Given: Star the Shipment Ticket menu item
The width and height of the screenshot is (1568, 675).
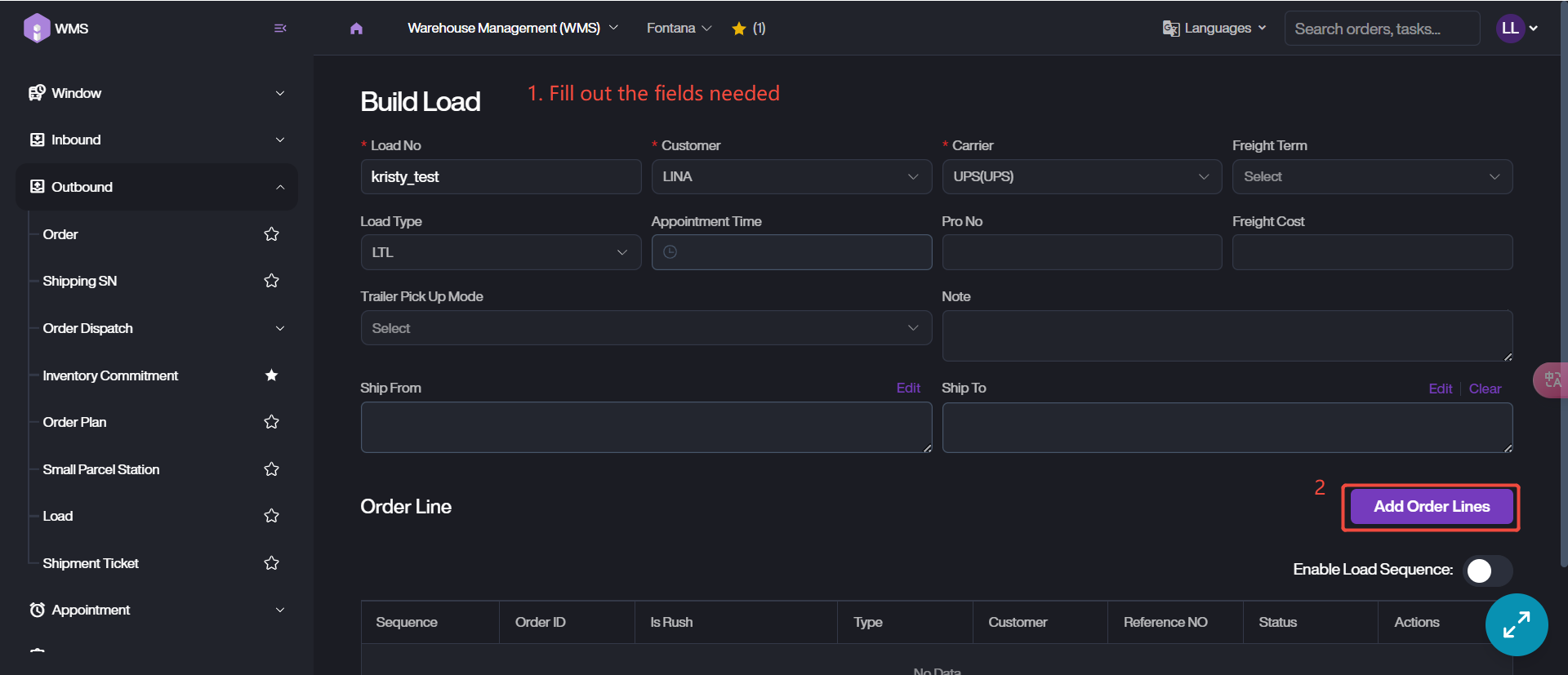Looking at the screenshot, I should pos(272,563).
